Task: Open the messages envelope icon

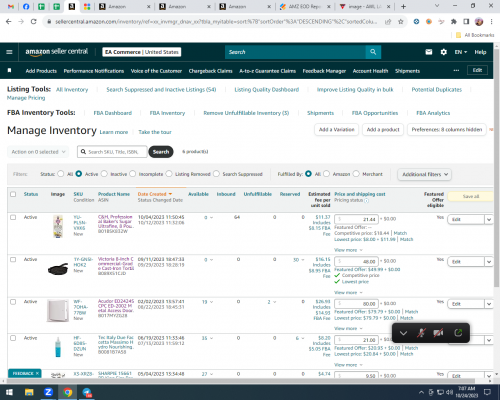Action: point(429,52)
